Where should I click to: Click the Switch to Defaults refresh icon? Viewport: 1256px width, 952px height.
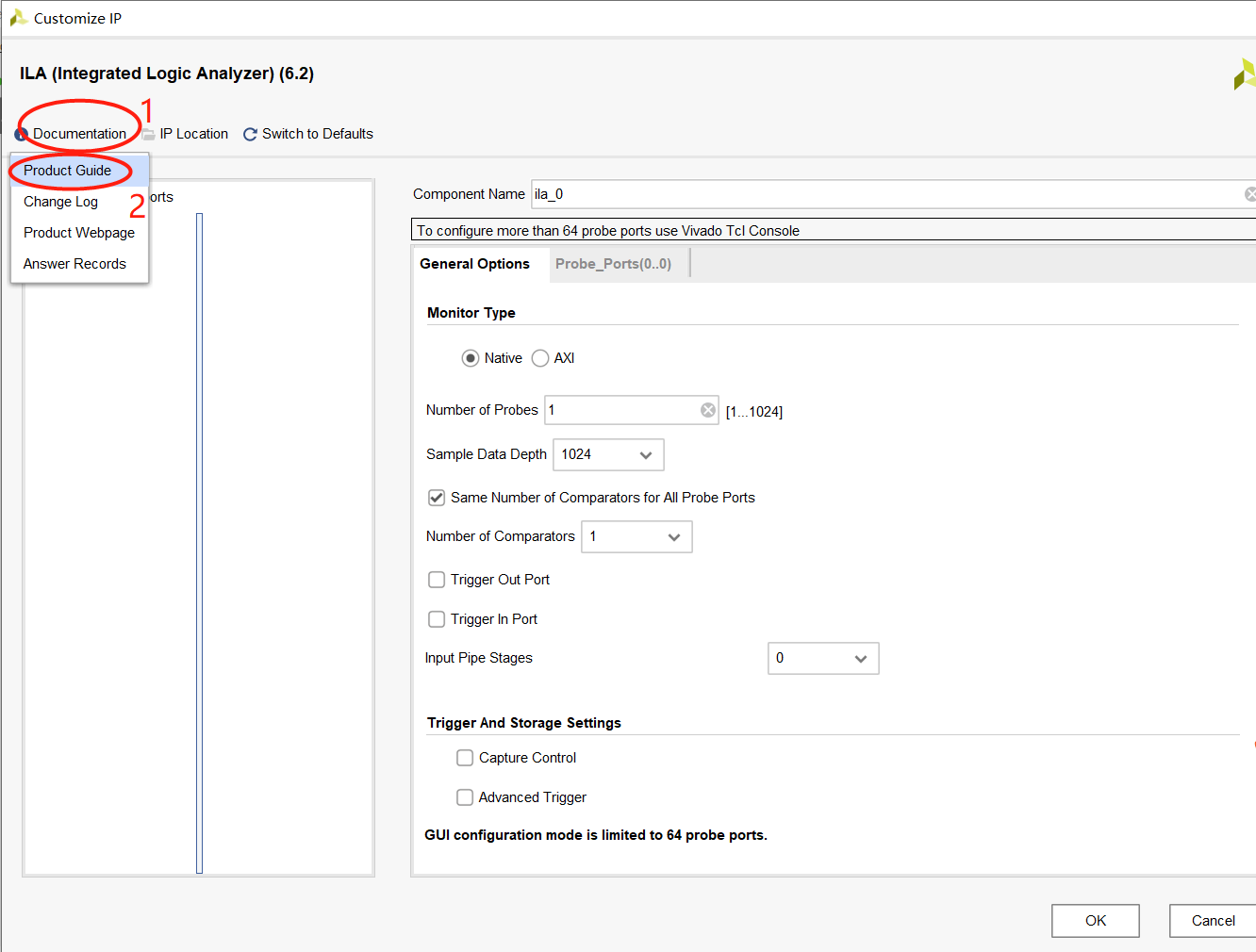coord(250,134)
